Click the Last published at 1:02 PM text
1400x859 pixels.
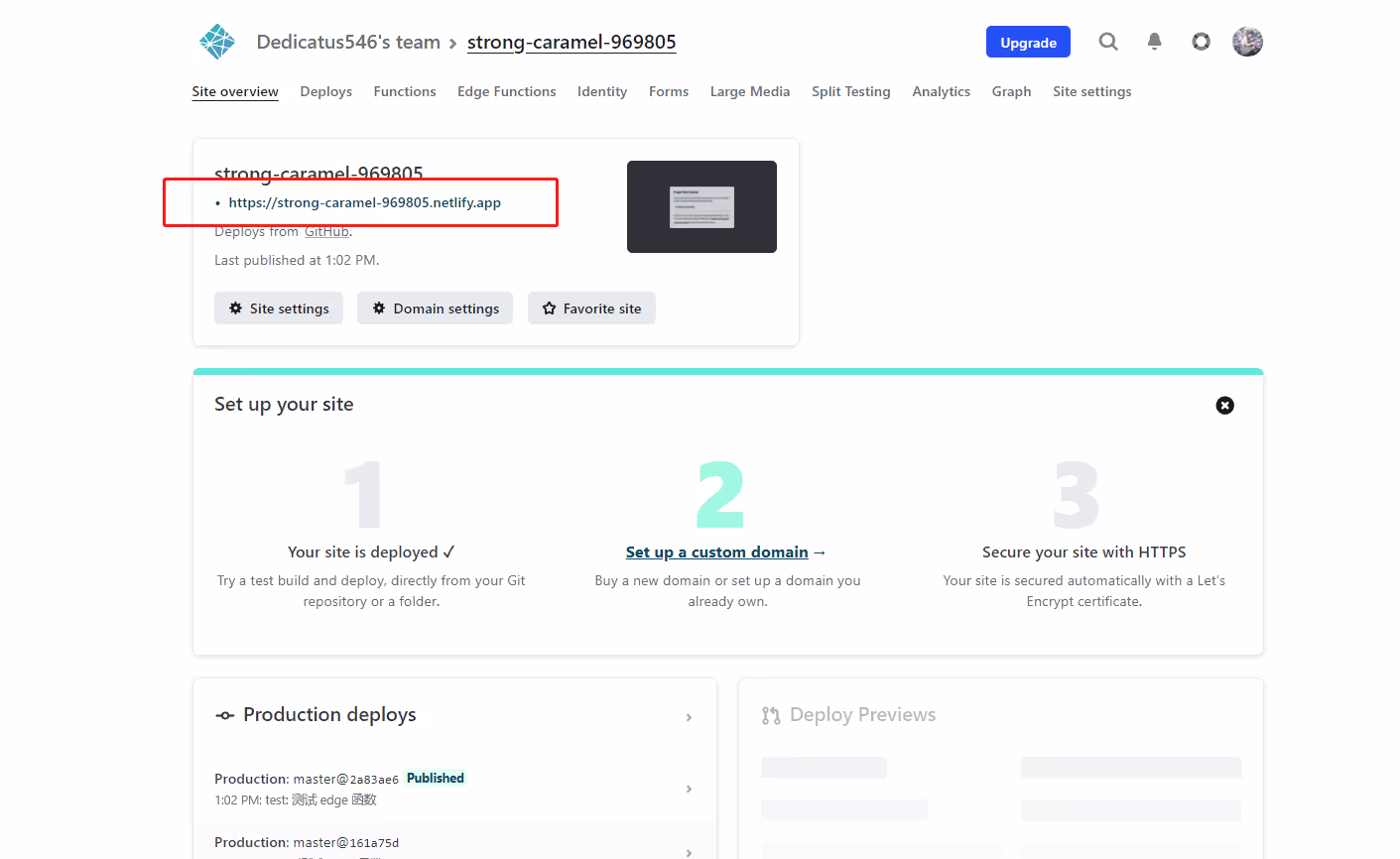coord(297,260)
